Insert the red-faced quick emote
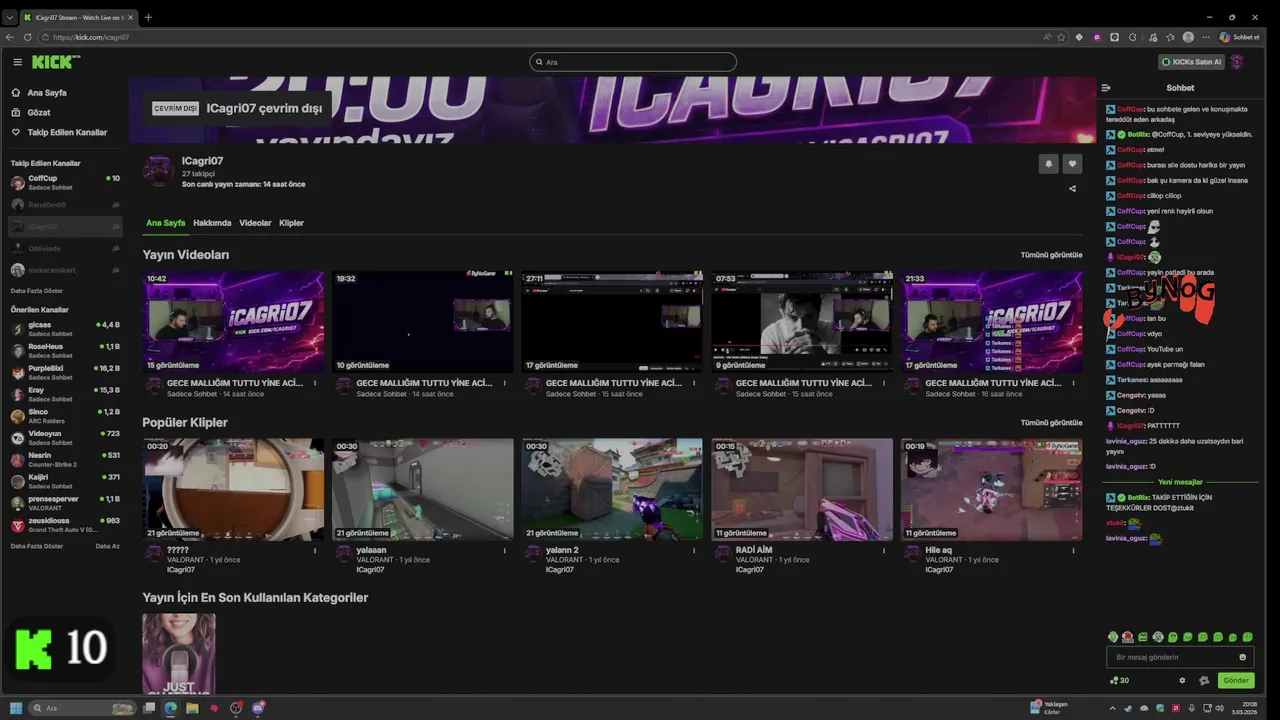Screen dimensions: 1280x720 click(1128, 637)
